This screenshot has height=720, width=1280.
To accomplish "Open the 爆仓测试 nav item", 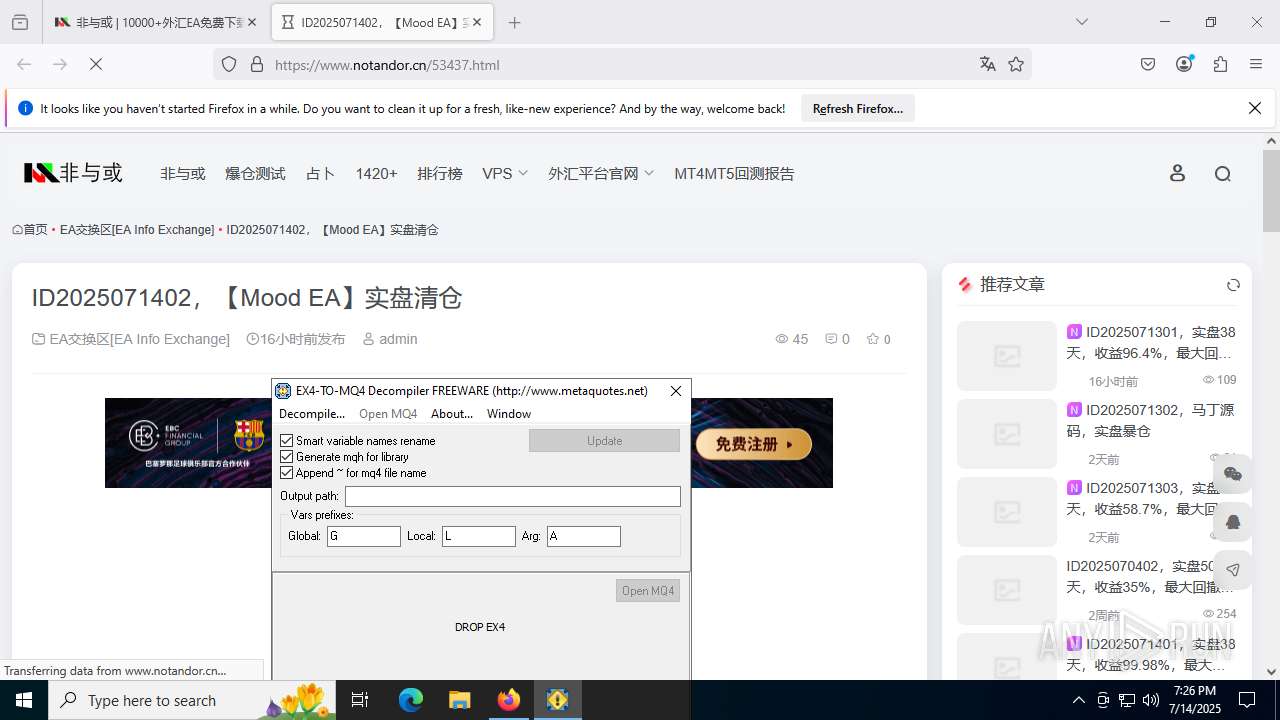I will (x=255, y=173).
